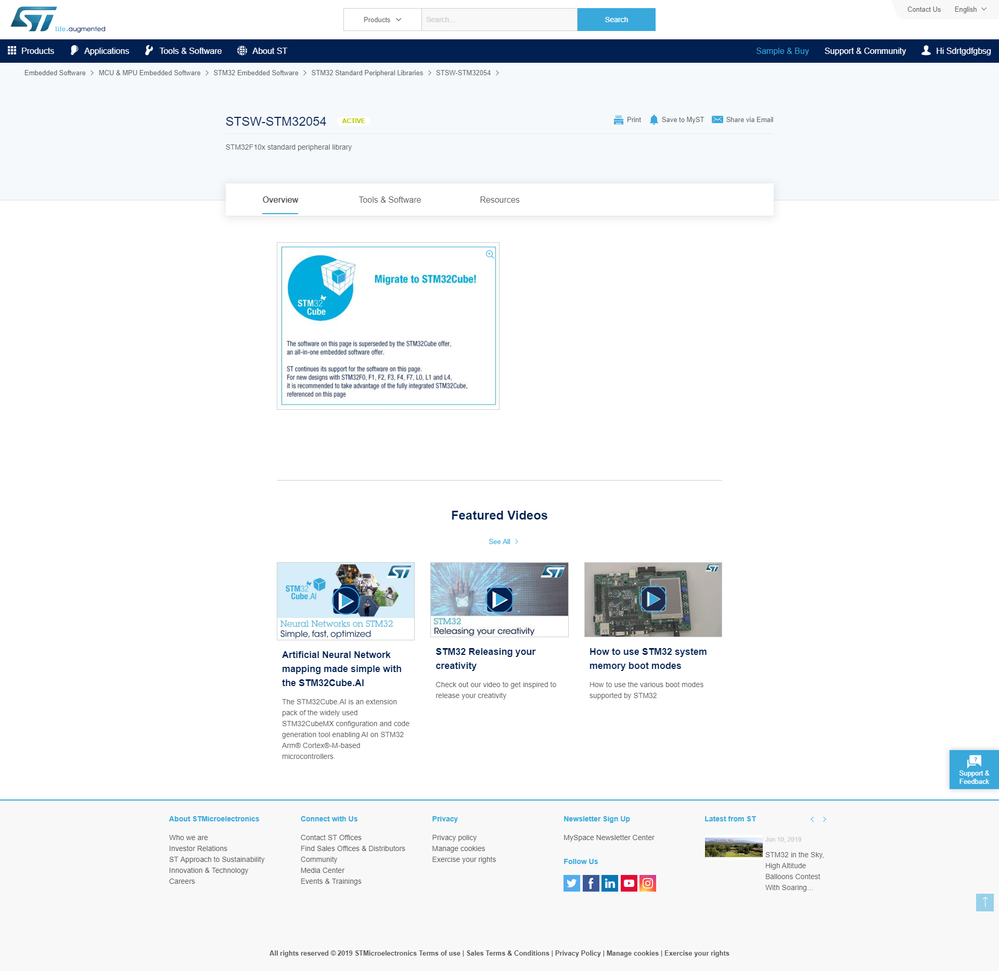This screenshot has height=971, width=999.
Task: Show previous Latest from ST item
Action: 812,819
